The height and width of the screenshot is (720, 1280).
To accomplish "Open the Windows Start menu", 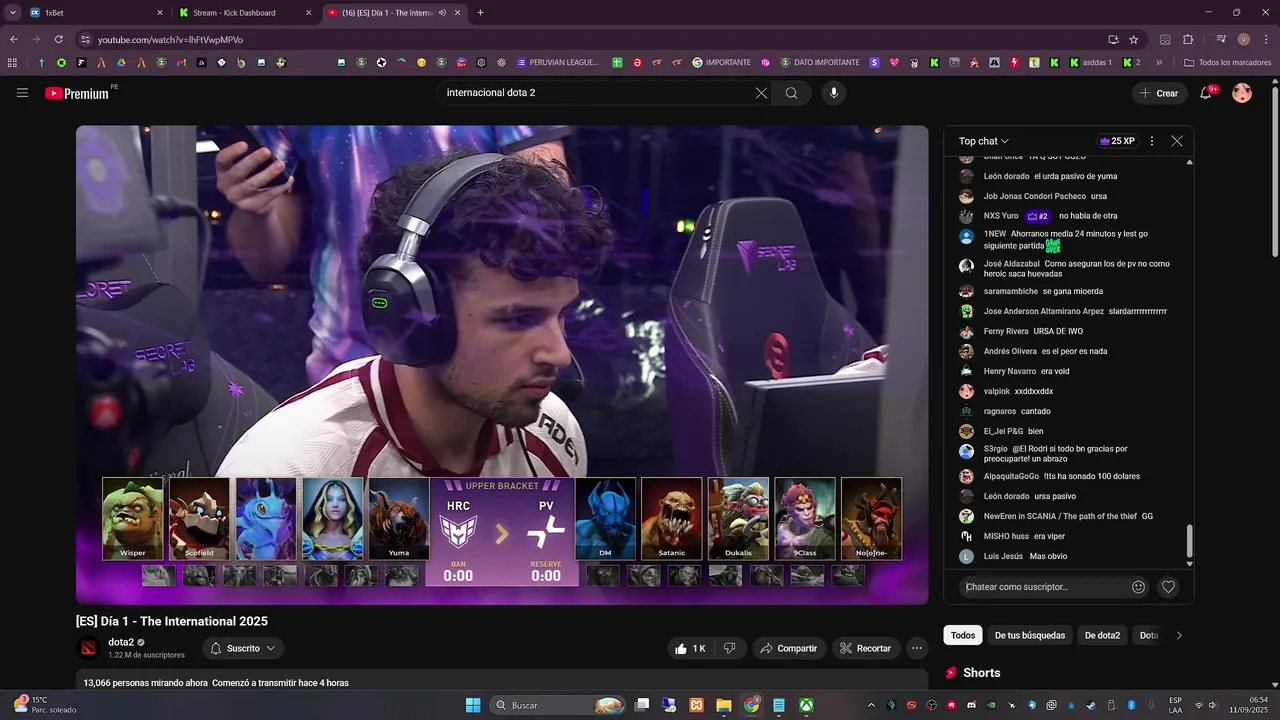I will 473,705.
